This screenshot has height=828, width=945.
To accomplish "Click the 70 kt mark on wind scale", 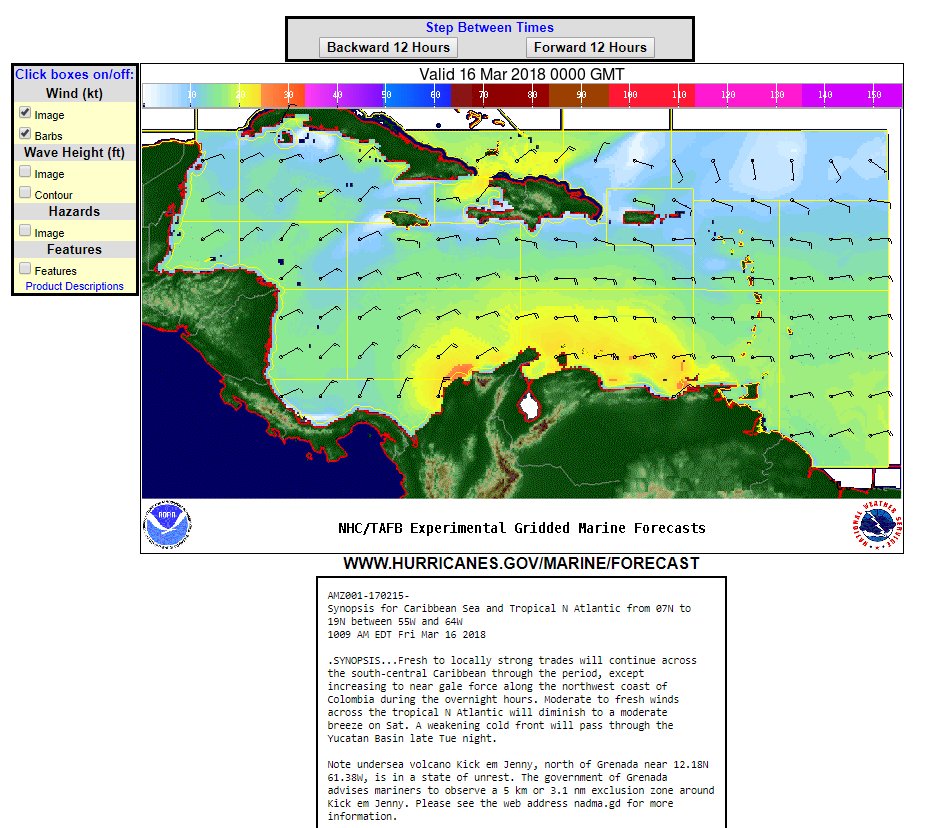I will pyautogui.click(x=484, y=95).
